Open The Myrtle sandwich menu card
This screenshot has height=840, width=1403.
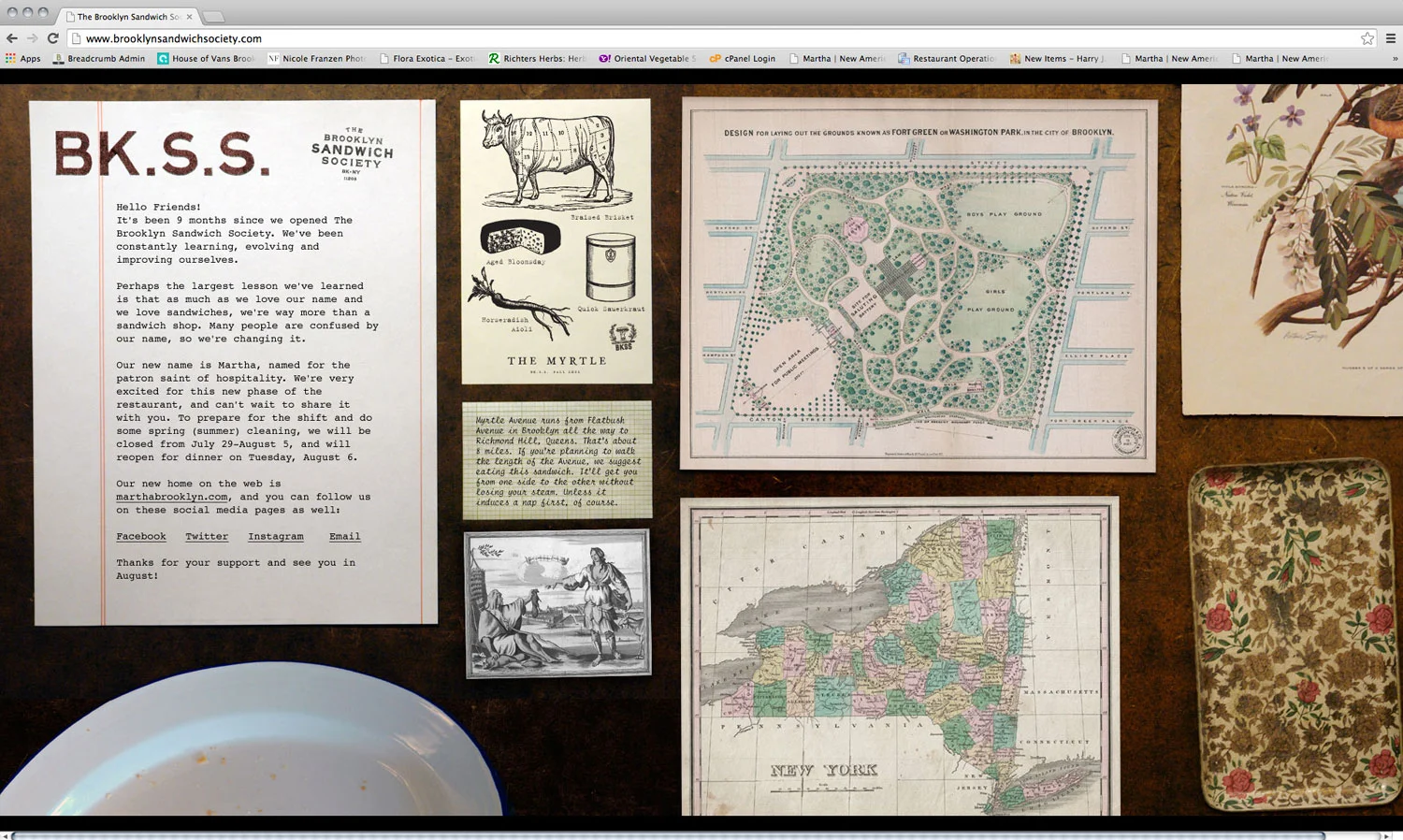pos(557,241)
